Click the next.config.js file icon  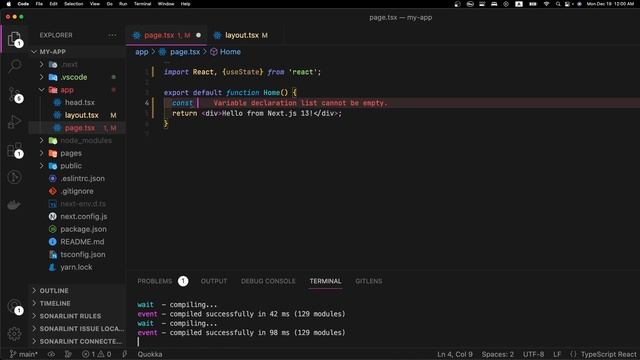[x=53, y=216]
